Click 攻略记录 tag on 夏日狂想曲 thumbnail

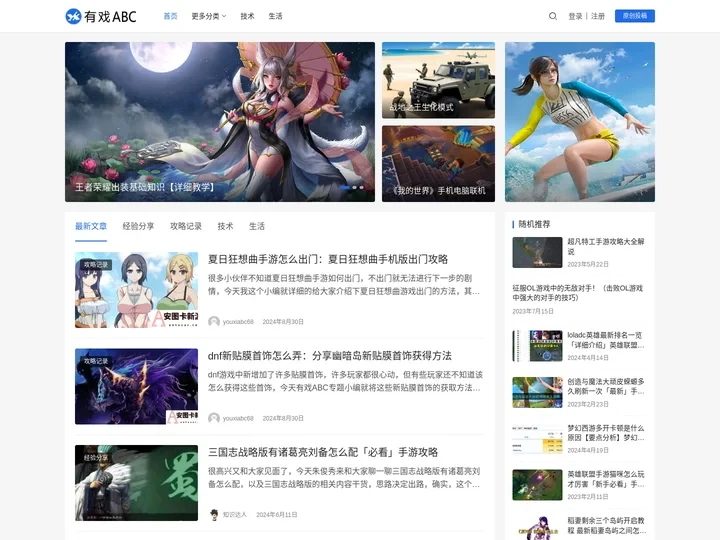(x=96, y=264)
